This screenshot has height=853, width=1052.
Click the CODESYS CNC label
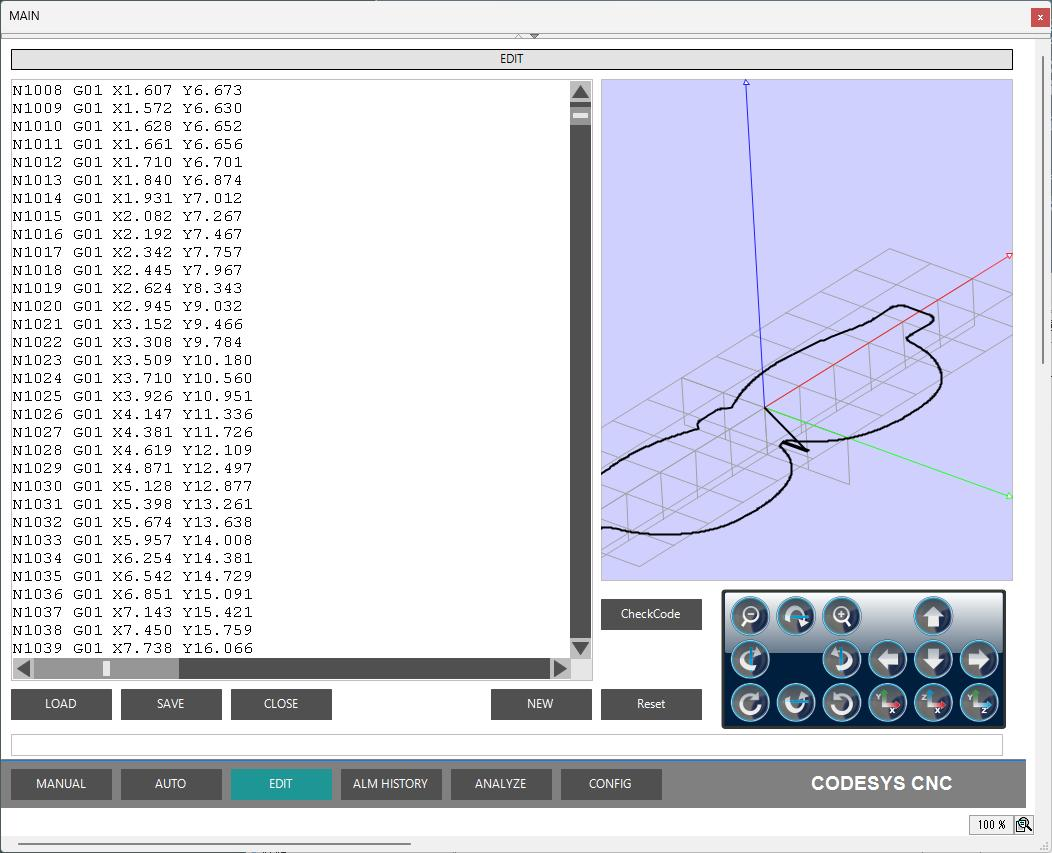click(881, 783)
